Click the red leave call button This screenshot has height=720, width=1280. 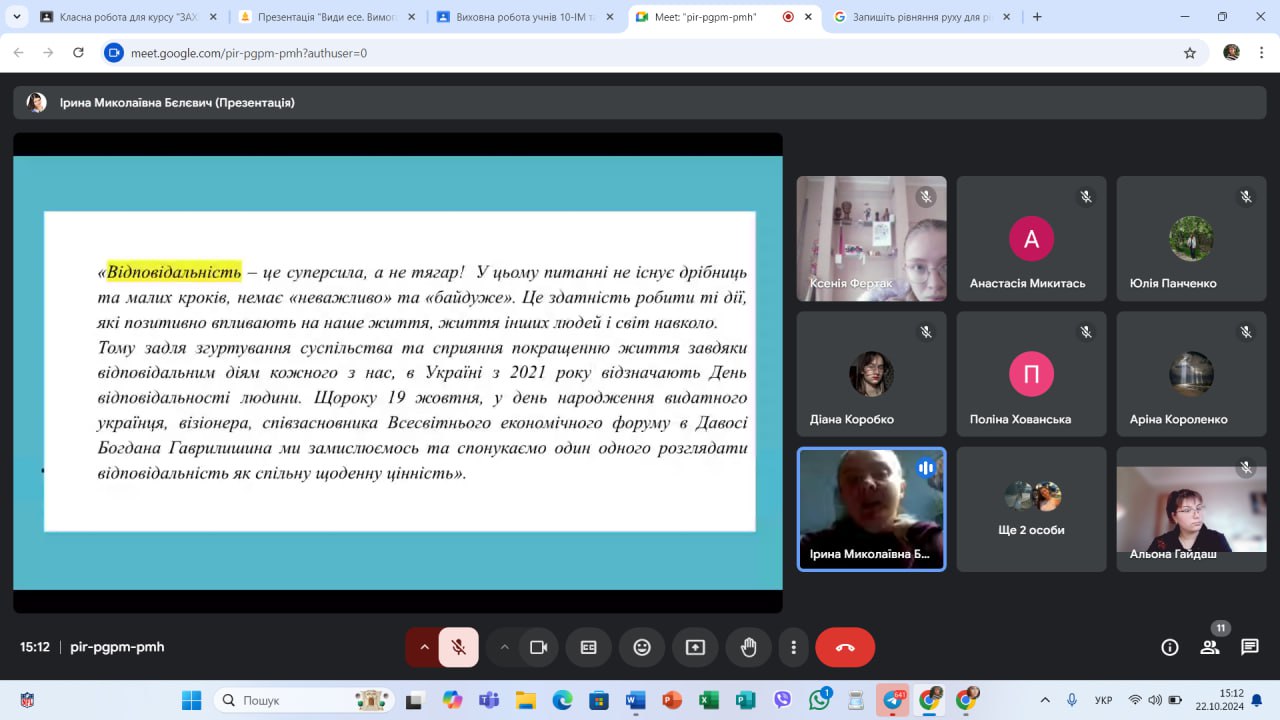pyautogui.click(x=845, y=647)
